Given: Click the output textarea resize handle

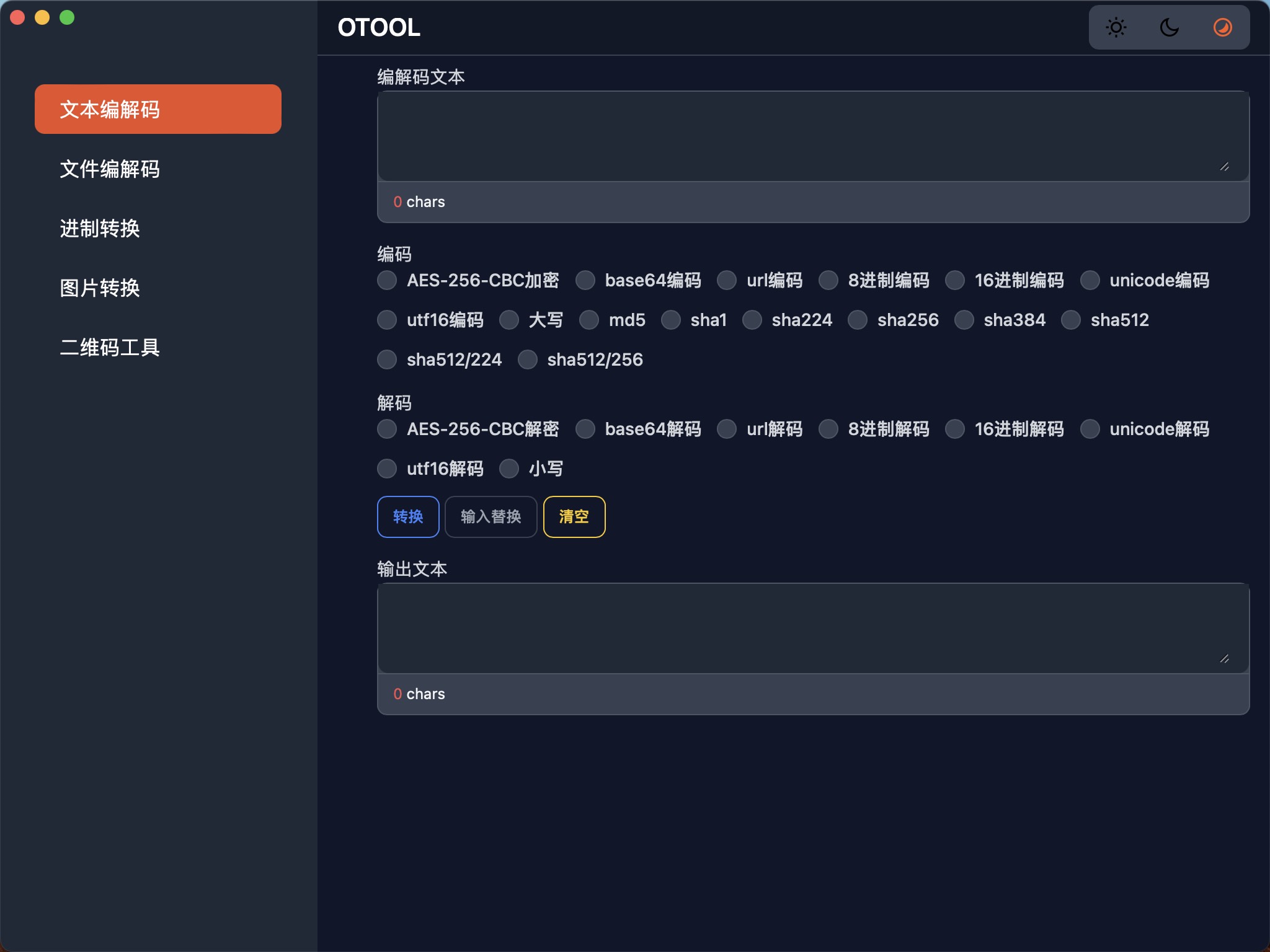Looking at the screenshot, I should 1224,659.
